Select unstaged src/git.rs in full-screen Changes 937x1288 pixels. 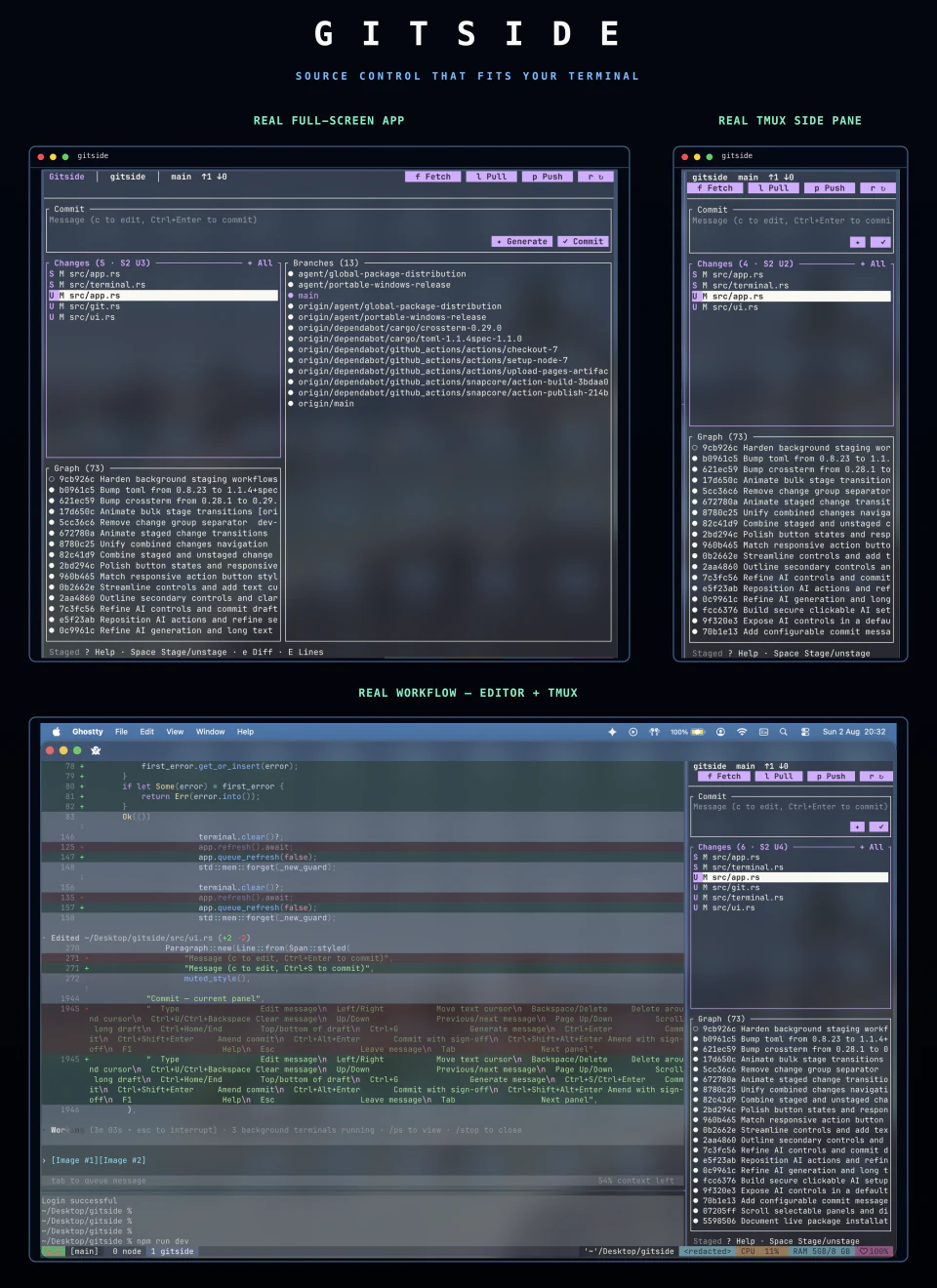coord(163,306)
